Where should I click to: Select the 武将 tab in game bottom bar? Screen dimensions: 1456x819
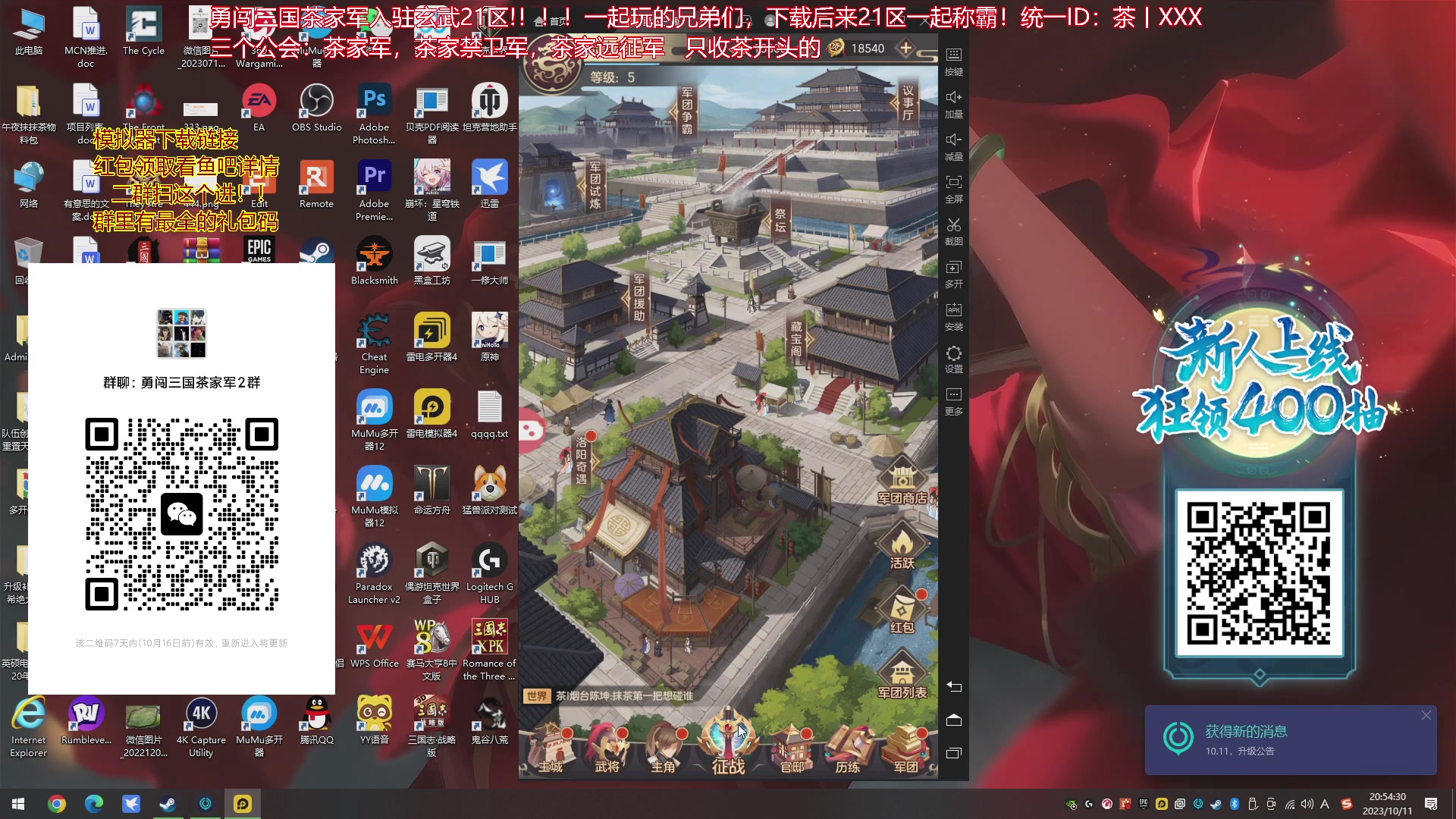607,749
